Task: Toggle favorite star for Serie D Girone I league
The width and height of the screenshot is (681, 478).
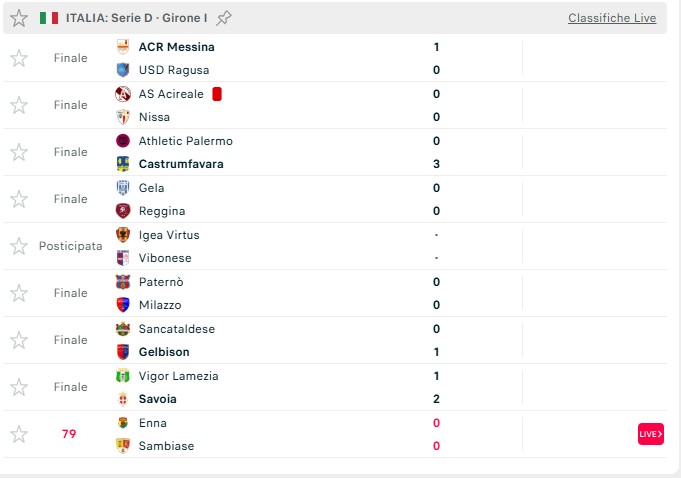Action: tap(19, 18)
